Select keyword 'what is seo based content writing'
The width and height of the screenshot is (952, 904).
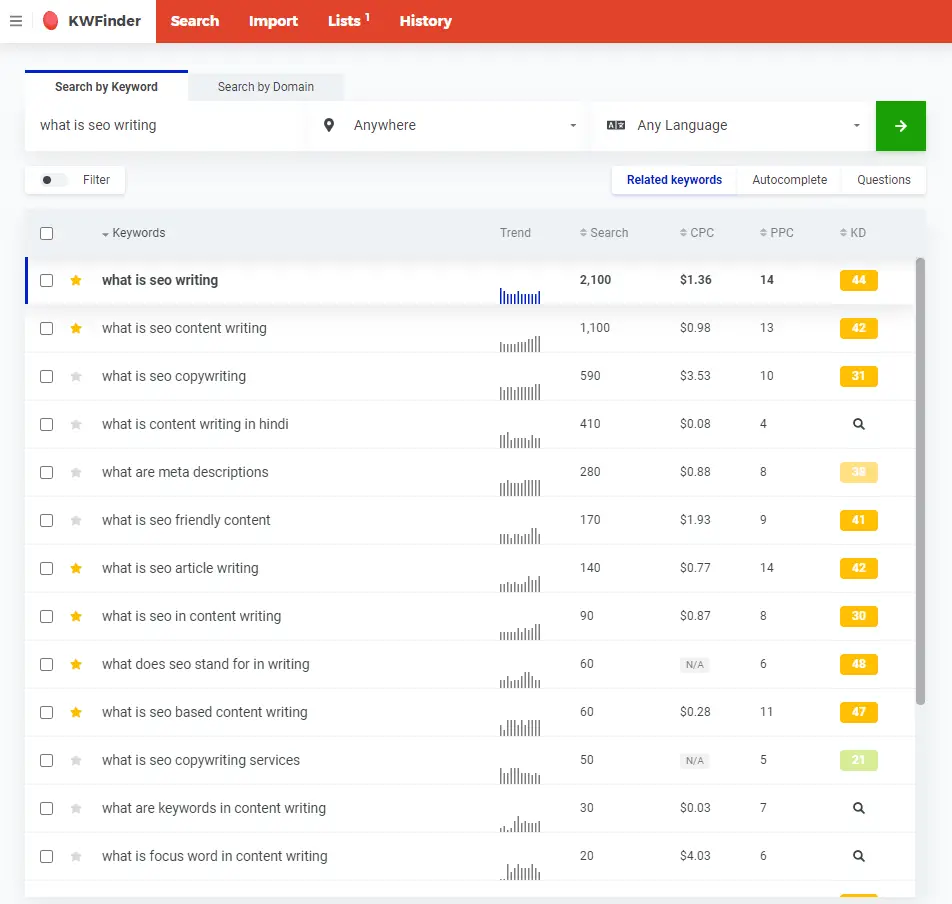205,712
